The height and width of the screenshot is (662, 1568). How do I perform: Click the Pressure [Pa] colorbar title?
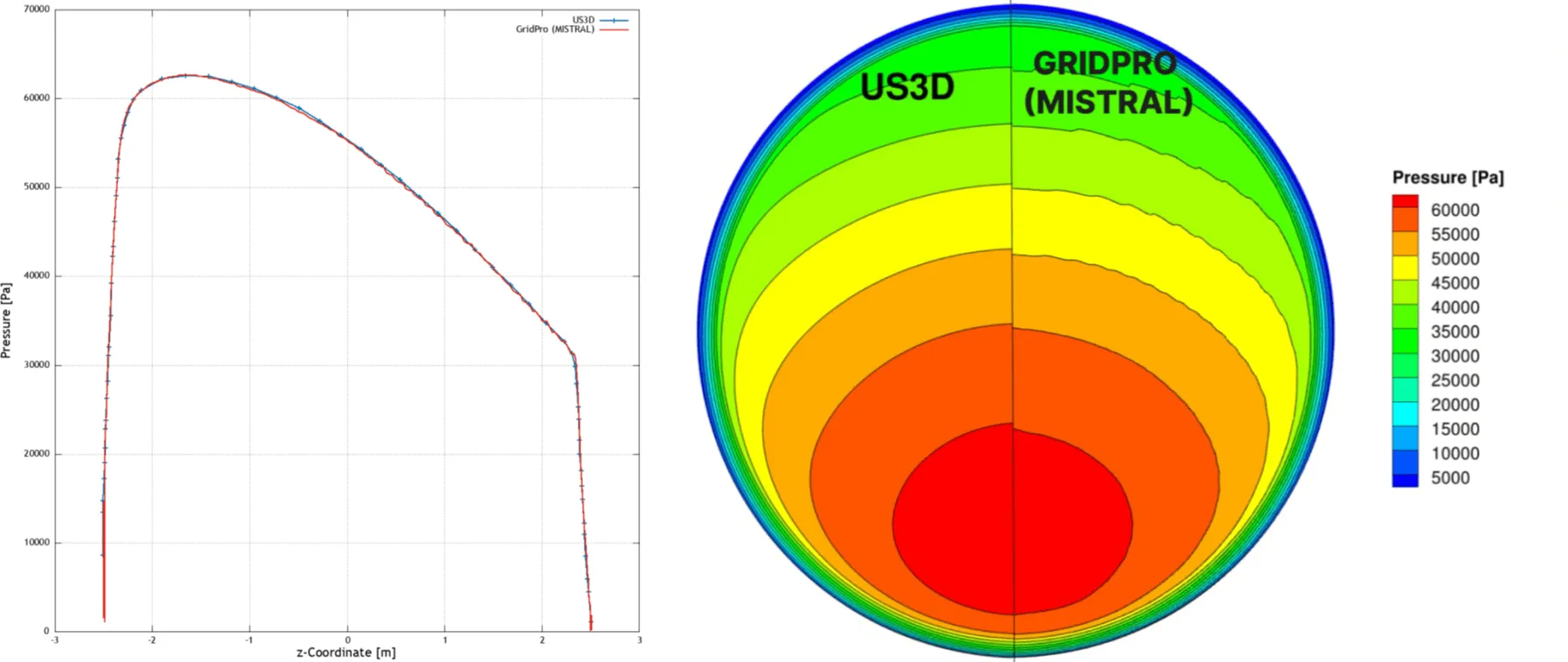1448,177
